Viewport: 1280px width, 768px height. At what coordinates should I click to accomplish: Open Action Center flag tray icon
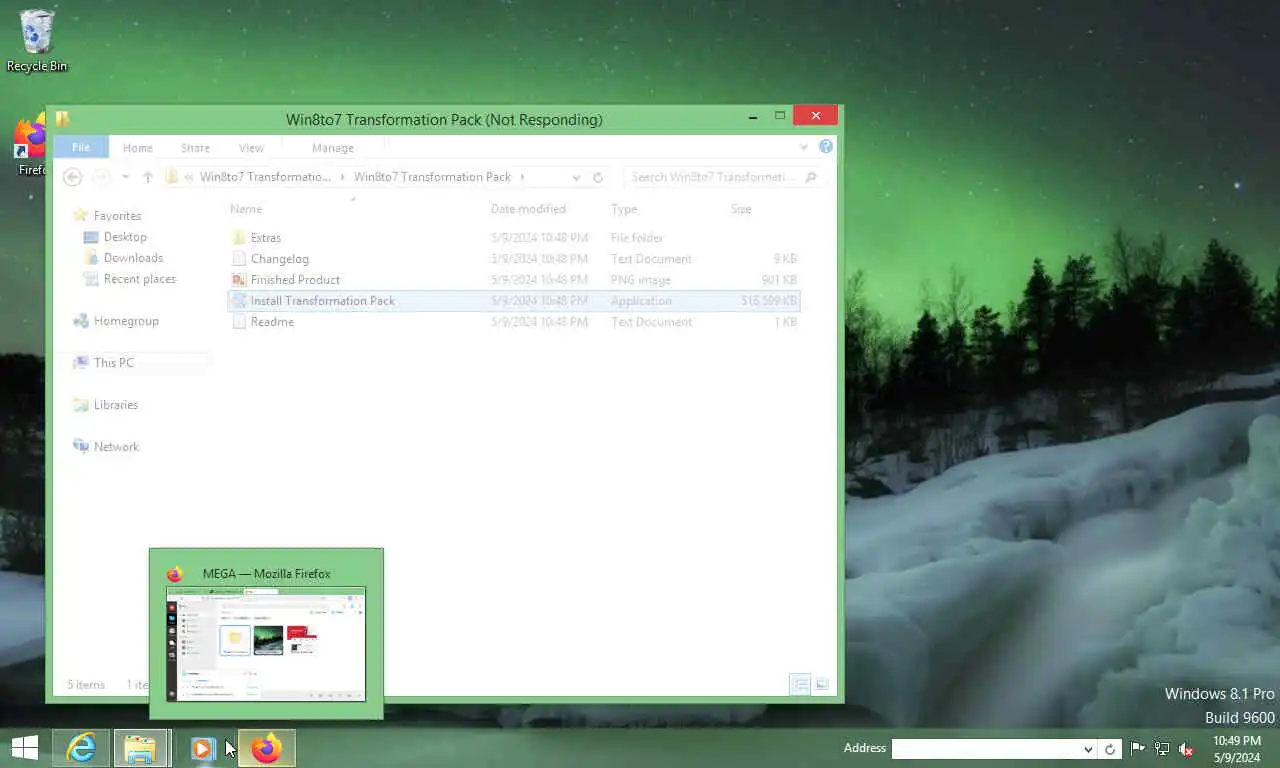1138,748
